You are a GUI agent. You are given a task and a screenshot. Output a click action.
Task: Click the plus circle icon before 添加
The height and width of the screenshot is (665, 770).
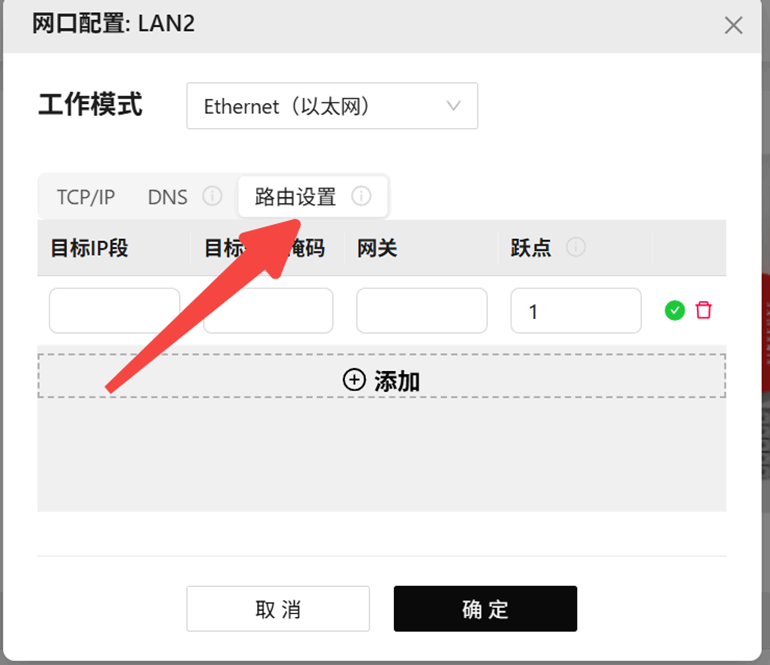pyautogui.click(x=354, y=380)
